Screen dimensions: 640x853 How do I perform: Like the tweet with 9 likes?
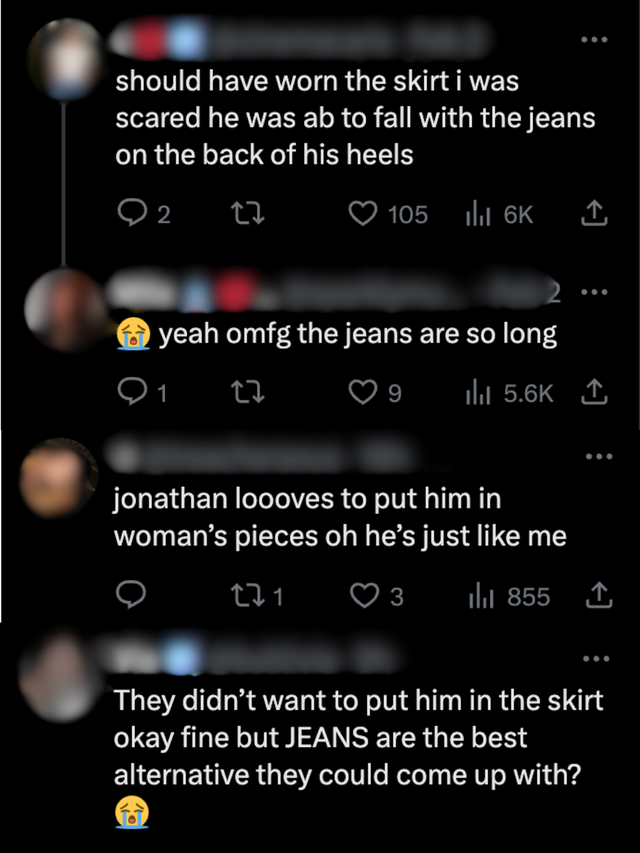[363, 393]
